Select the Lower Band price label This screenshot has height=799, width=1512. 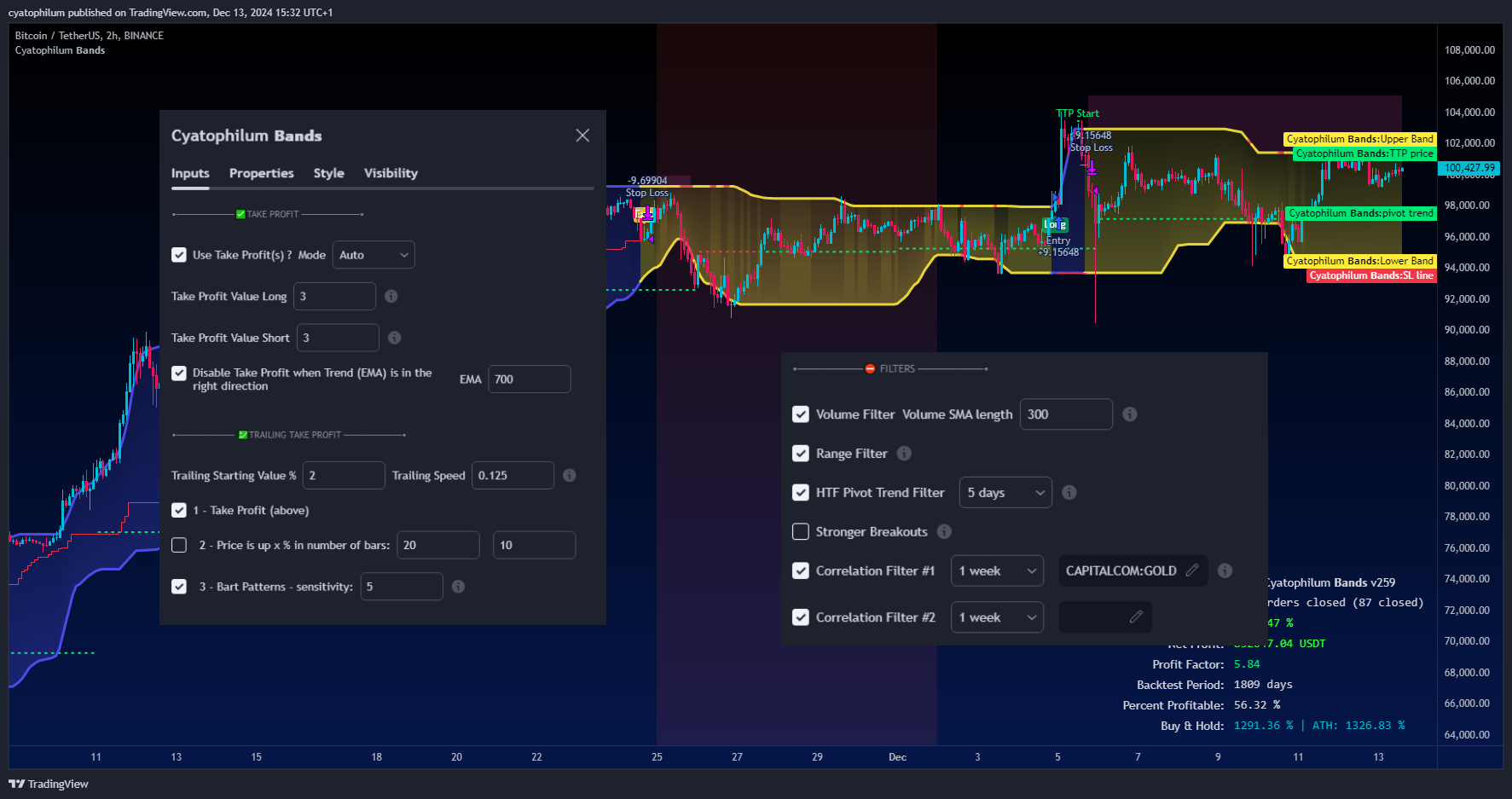coord(1359,261)
